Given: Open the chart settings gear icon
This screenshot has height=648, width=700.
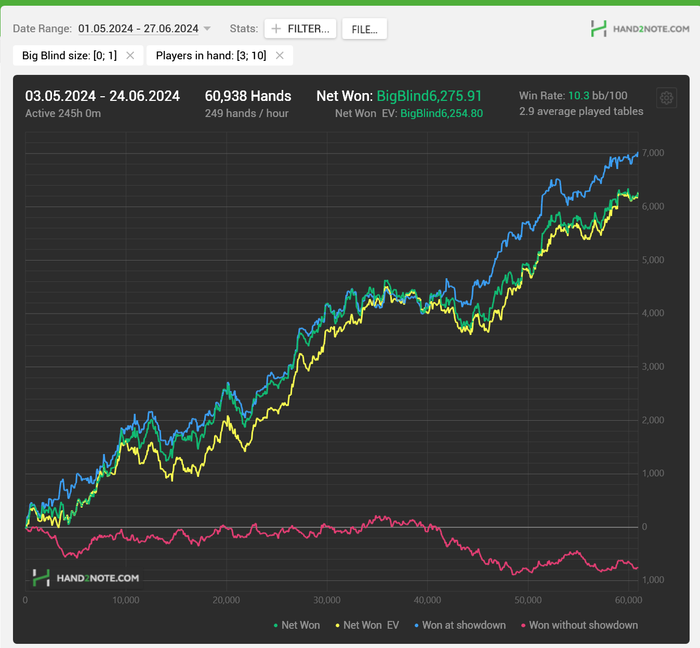Looking at the screenshot, I should click(667, 98).
